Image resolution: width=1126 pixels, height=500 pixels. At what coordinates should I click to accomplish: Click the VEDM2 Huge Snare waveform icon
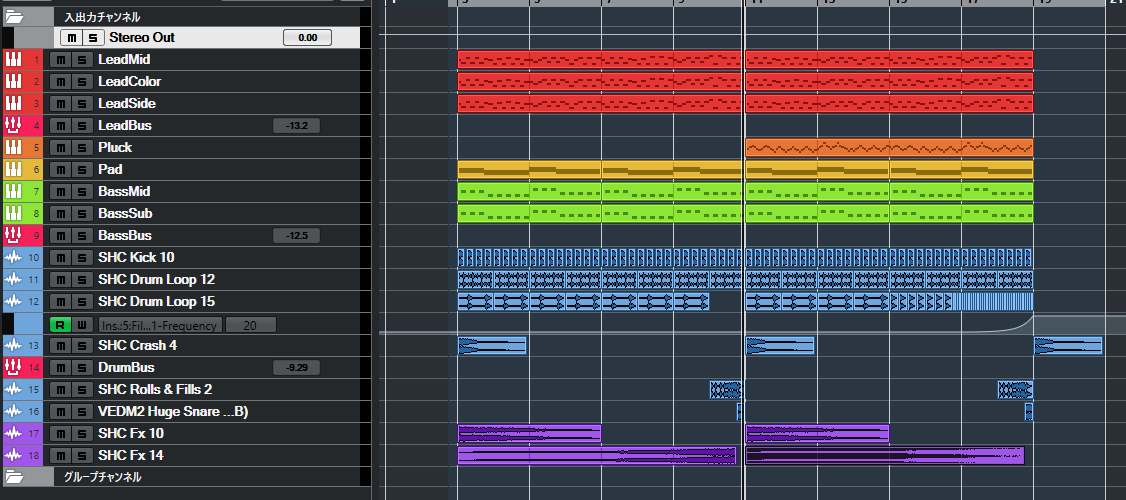13,412
